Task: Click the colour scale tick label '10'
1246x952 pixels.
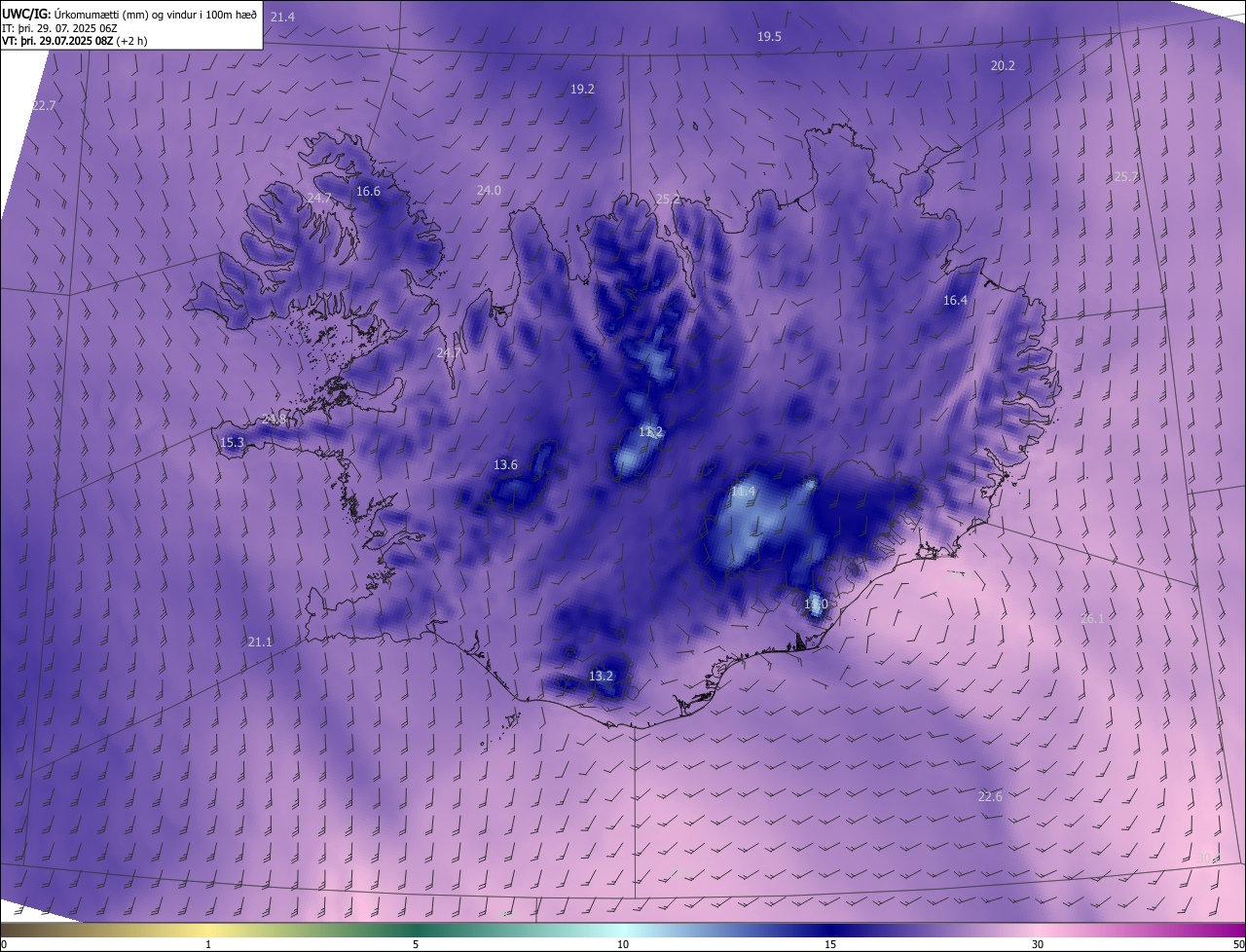Action: point(623,944)
